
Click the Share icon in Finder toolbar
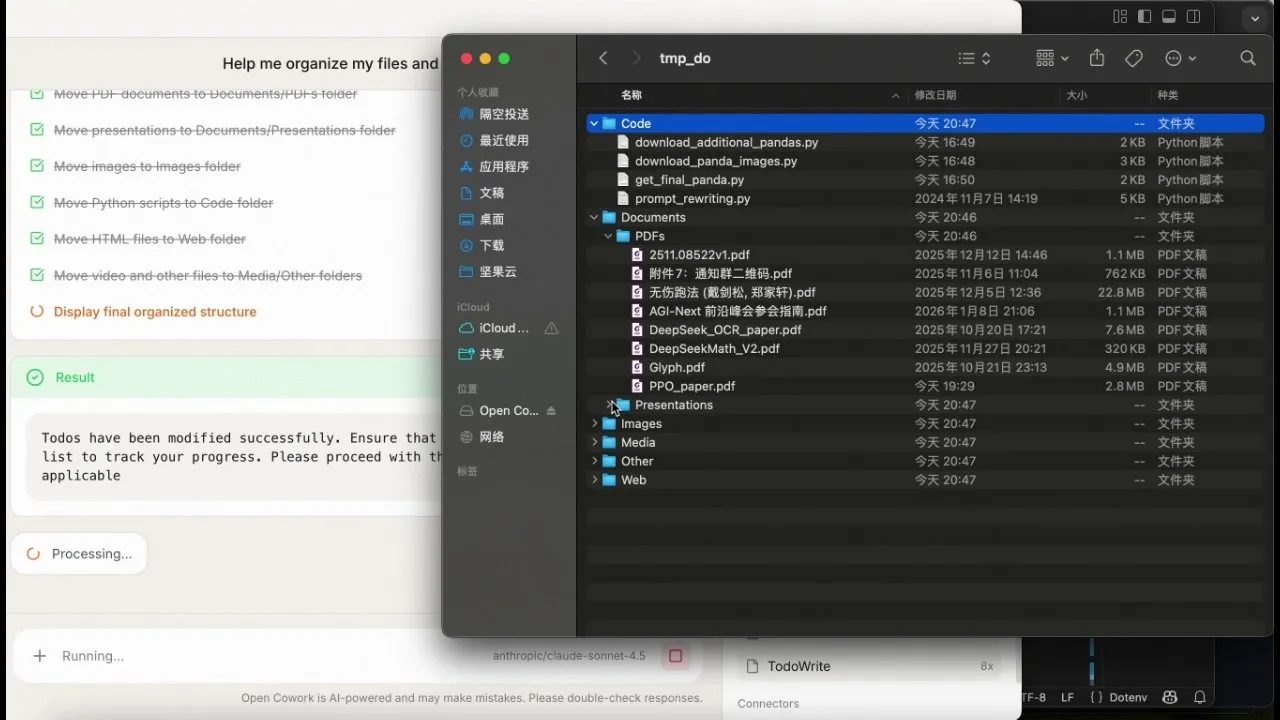(1097, 58)
